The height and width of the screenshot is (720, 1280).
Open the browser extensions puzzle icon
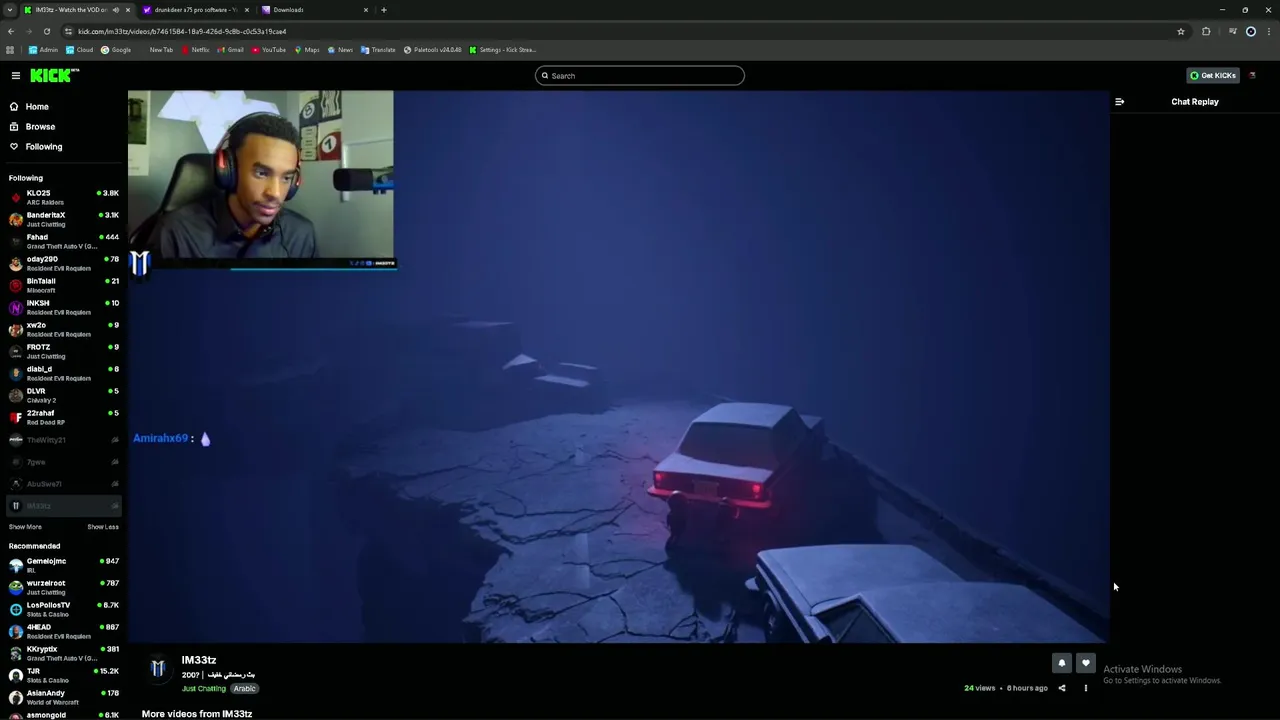pyautogui.click(x=1206, y=31)
